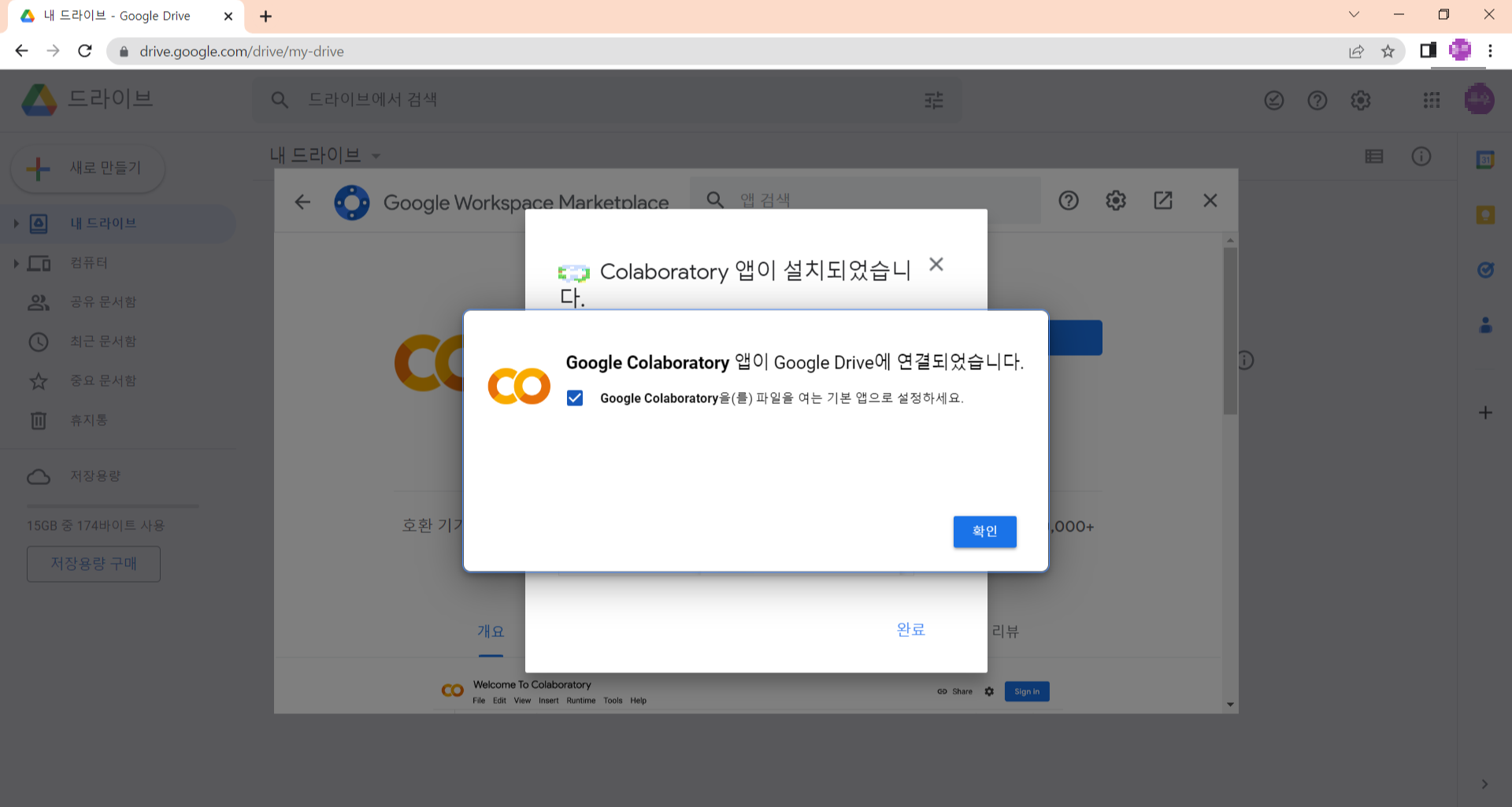The height and width of the screenshot is (807, 1512).
Task: Click the 저장용량 구매 button
Action: [94, 564]
